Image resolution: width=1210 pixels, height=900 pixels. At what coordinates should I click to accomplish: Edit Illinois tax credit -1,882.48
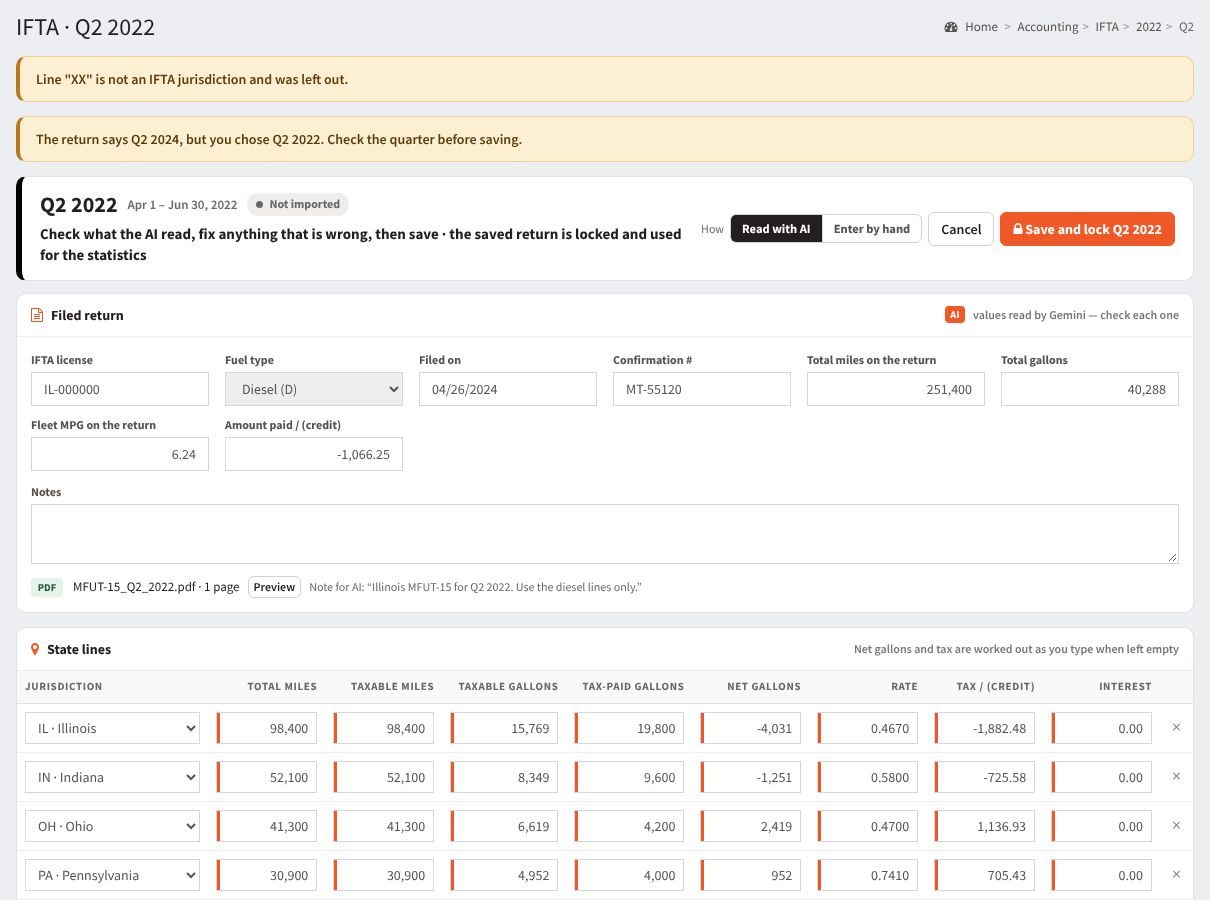985,728
